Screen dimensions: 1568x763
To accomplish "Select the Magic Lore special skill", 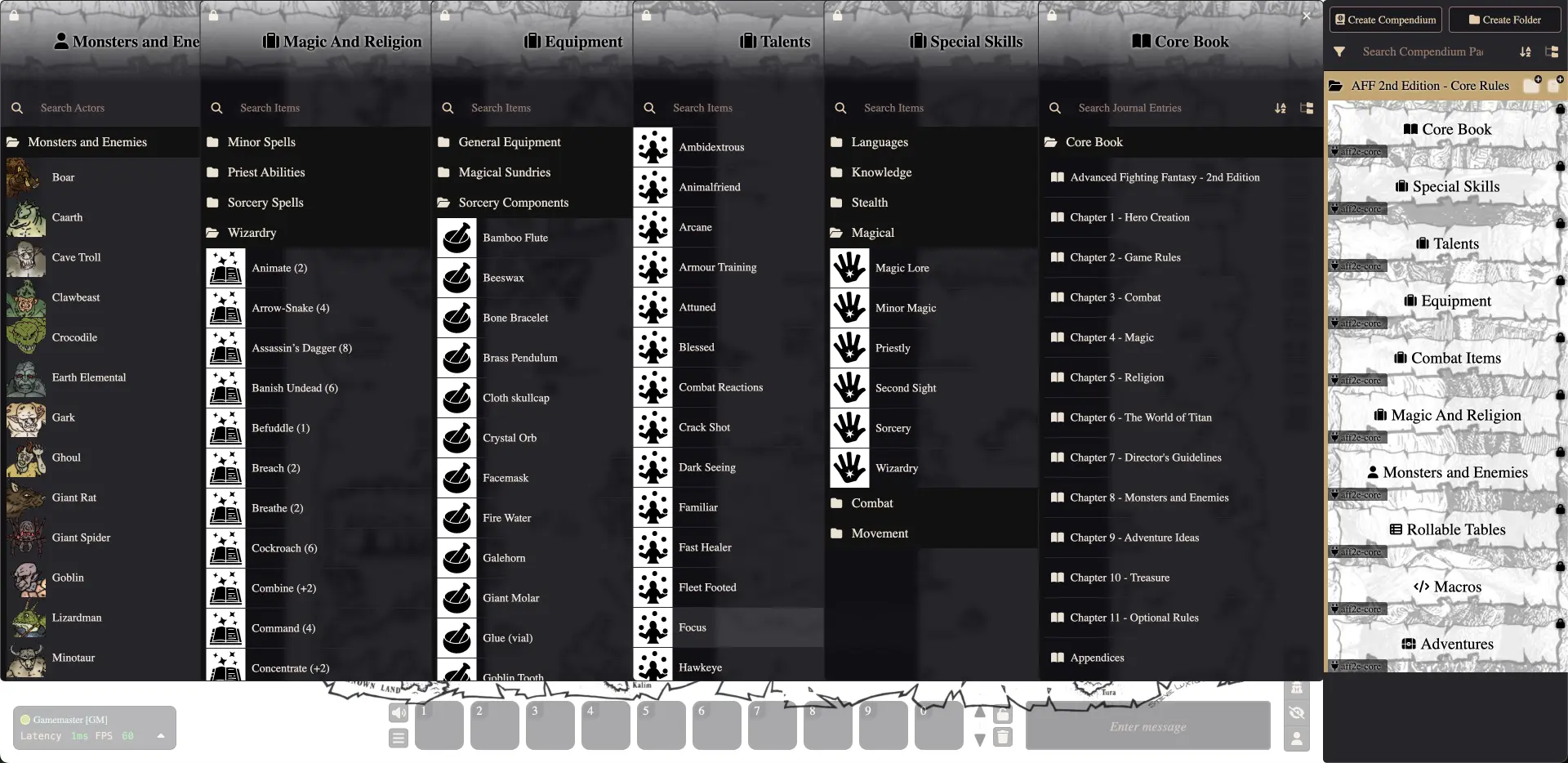I will 902,268.
